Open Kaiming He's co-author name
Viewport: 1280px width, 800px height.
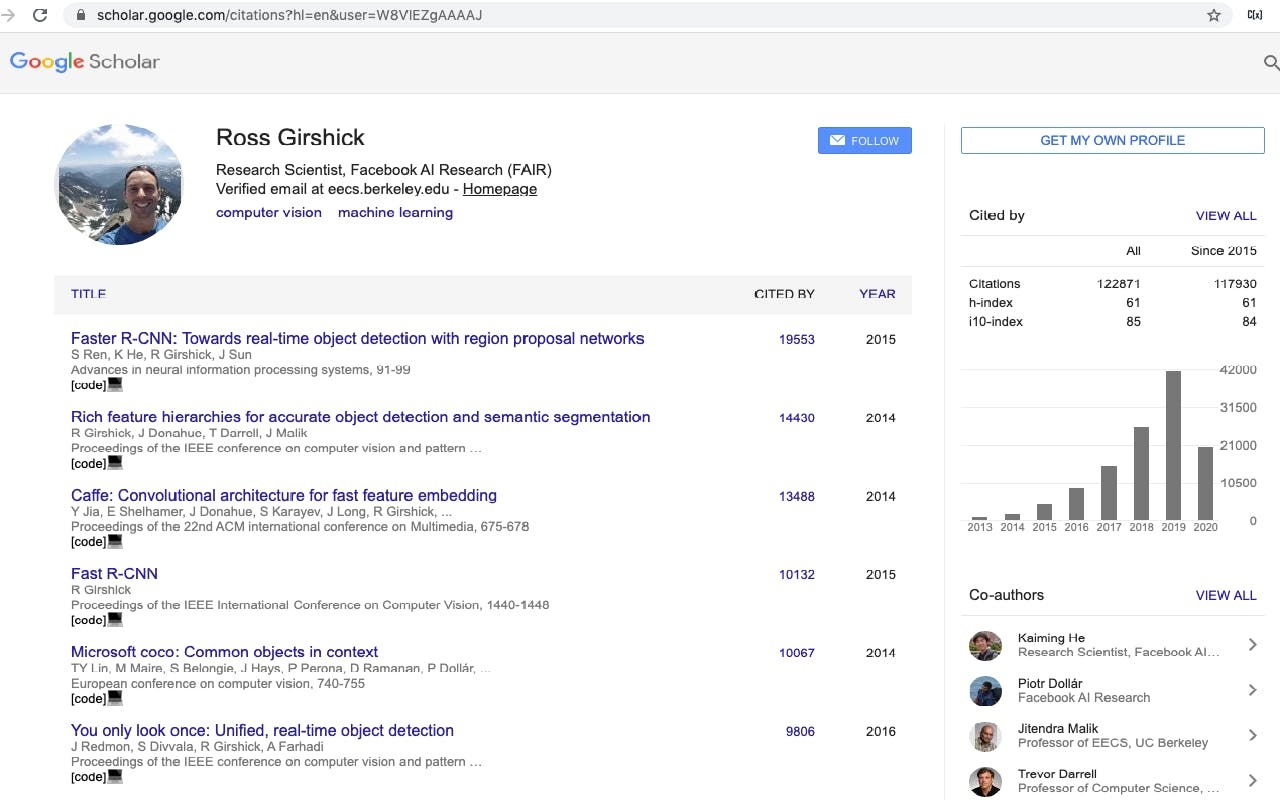[1051, 638]
